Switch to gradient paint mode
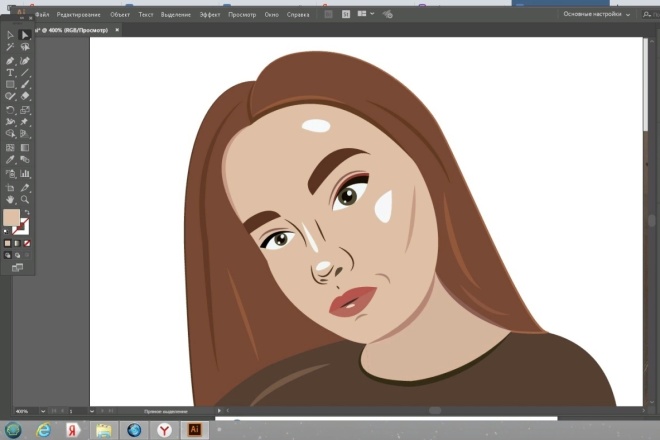Image resolution: width=660 pixels, height=440 pixels. 17,243
